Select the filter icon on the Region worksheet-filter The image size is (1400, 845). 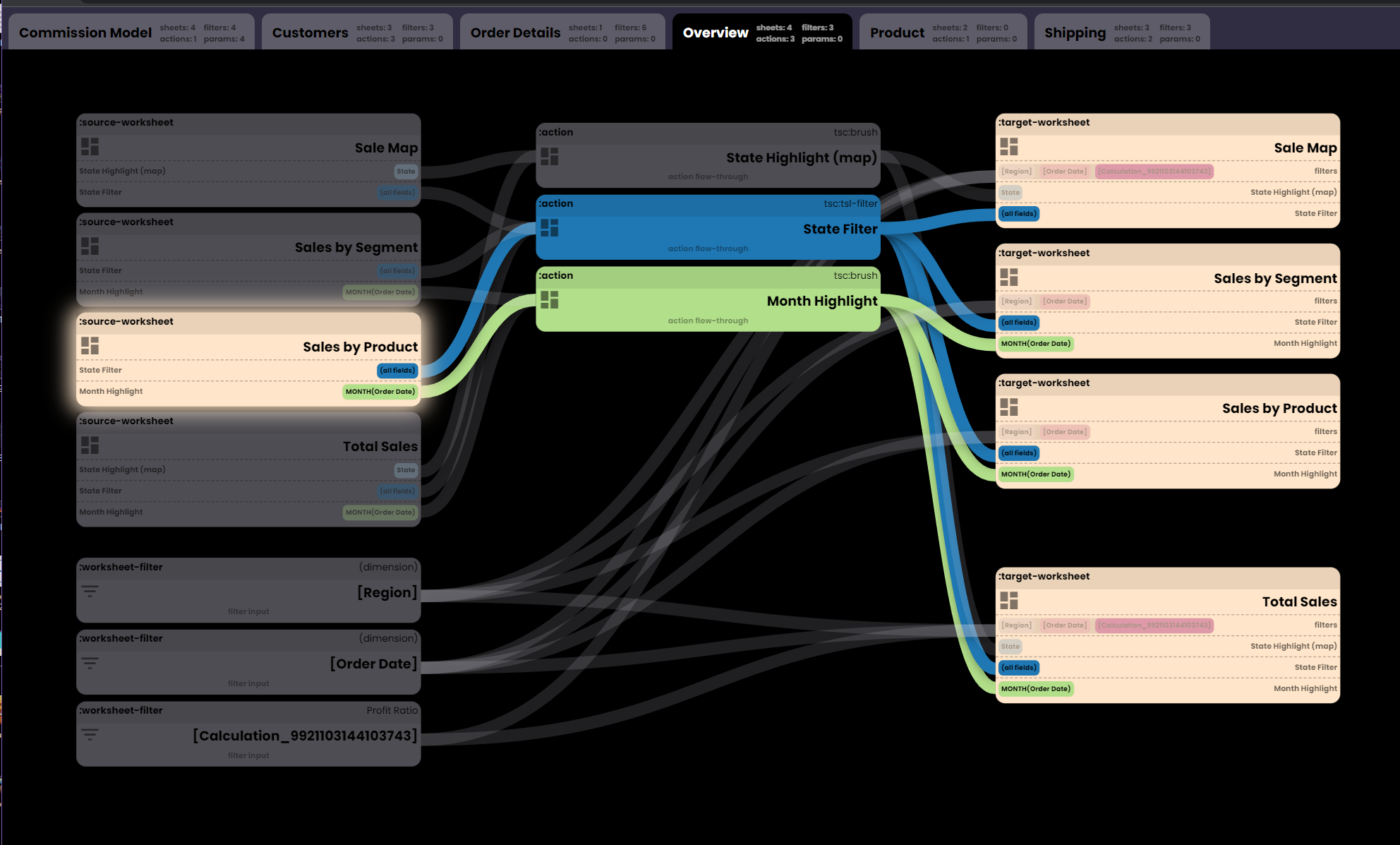pos(90,591)
